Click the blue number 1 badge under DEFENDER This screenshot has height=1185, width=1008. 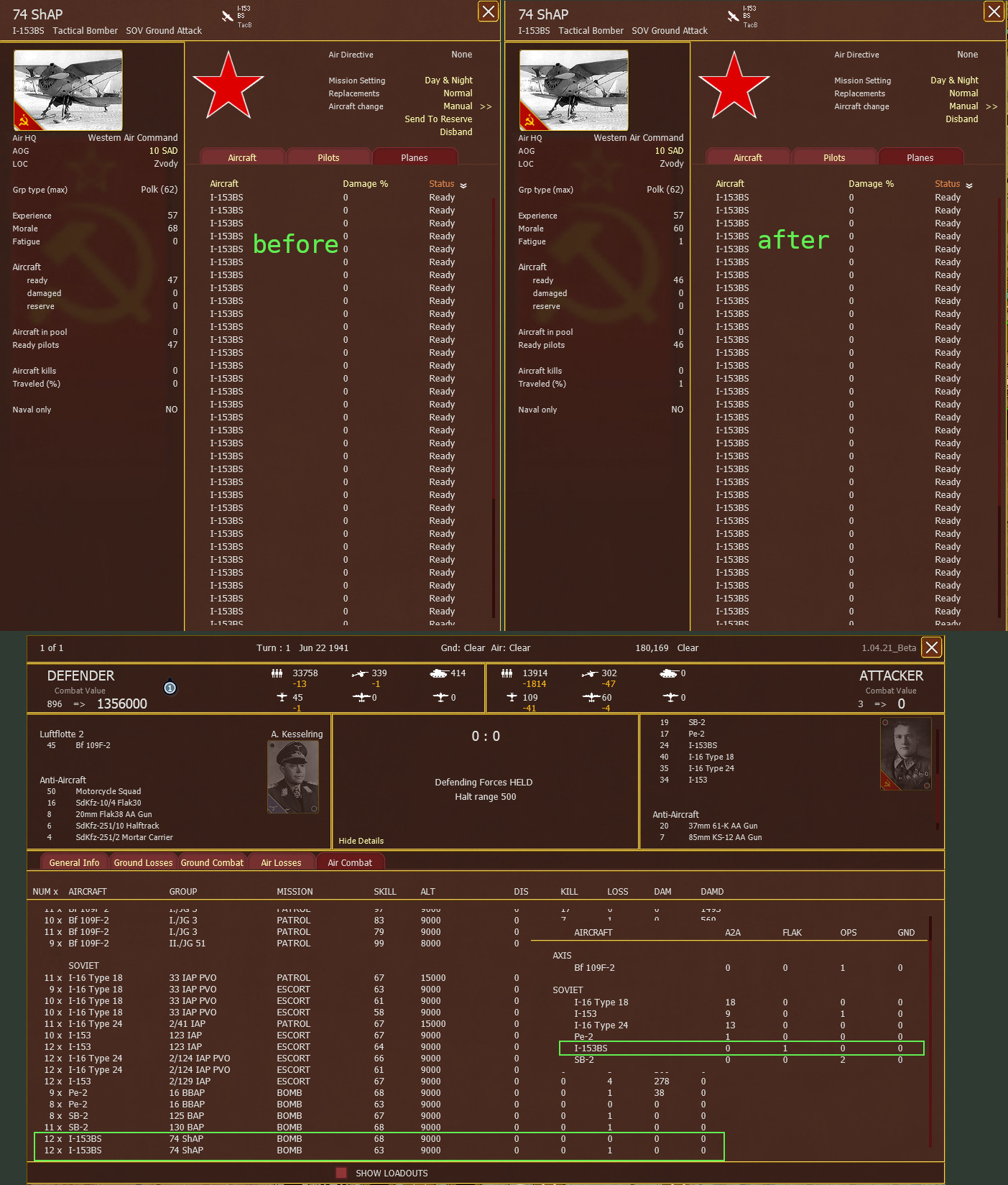click(170, 688)
